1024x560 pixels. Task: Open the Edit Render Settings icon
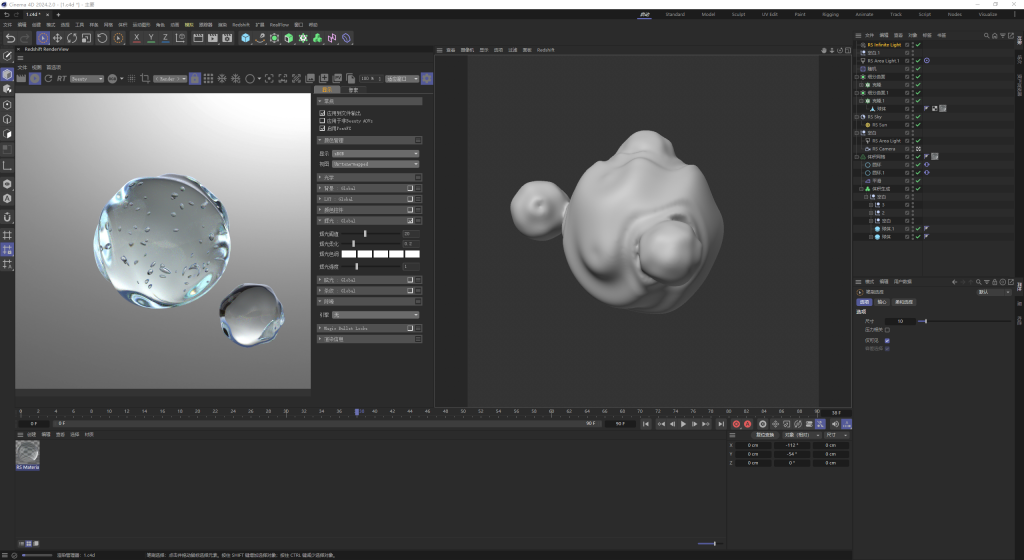click(x=227, y=39)
